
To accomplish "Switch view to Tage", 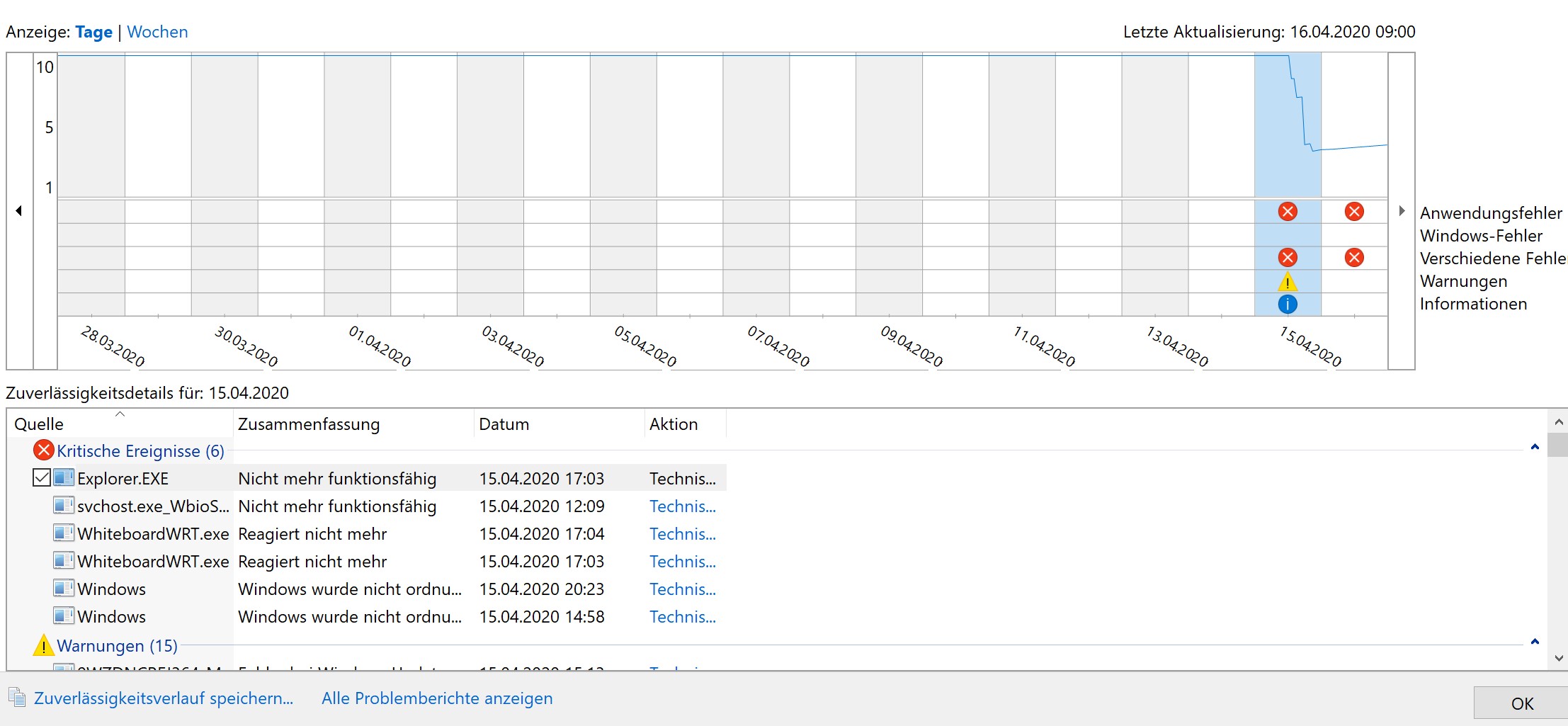I will point(93,32).
